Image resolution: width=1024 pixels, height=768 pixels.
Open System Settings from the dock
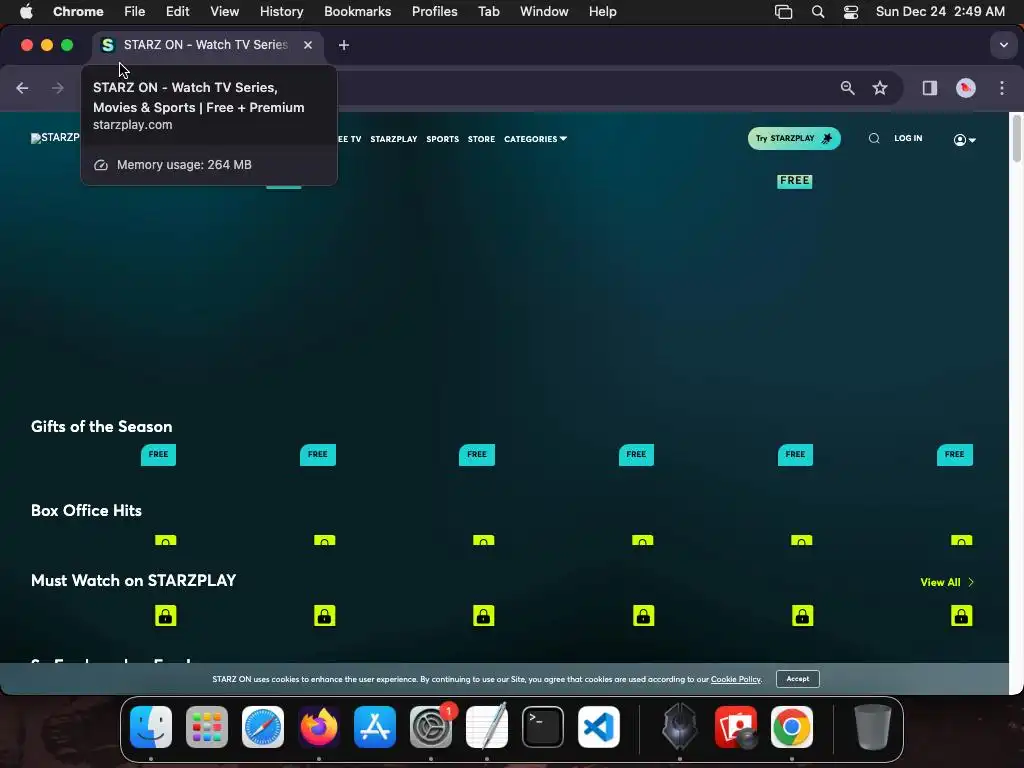pyautogui.click(x=431, y=727)
